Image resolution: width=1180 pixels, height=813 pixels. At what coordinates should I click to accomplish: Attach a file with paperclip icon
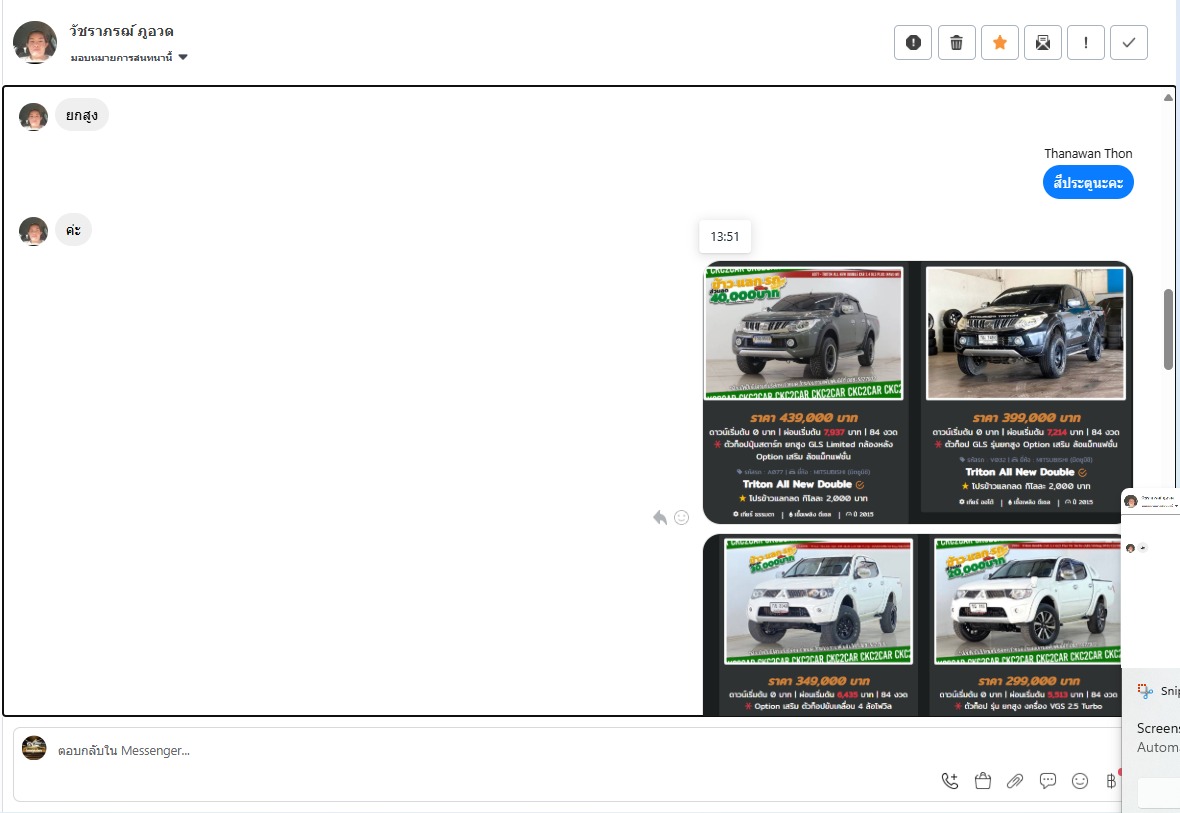[x=1015, y=781]
